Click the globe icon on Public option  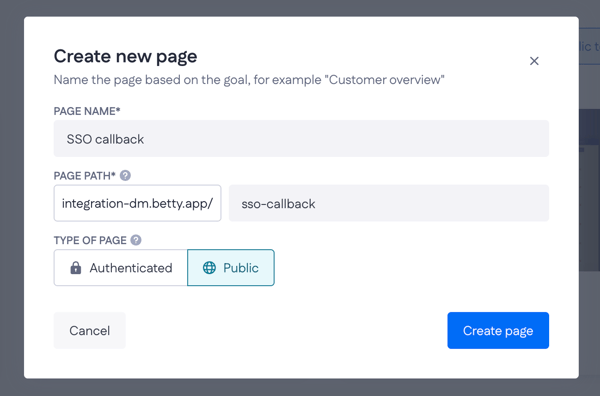click(x=209, y=267)
